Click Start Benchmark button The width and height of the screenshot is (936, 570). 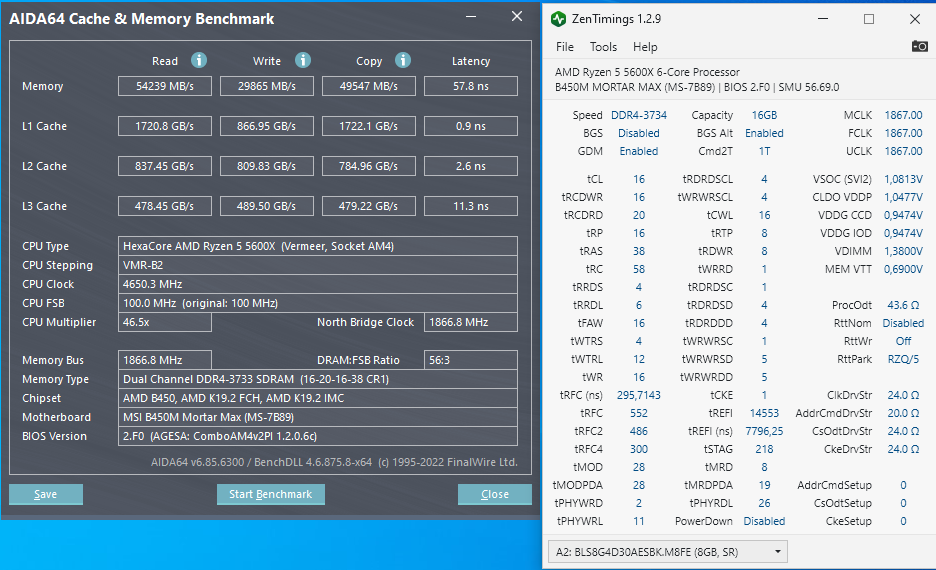click(270, 494)
